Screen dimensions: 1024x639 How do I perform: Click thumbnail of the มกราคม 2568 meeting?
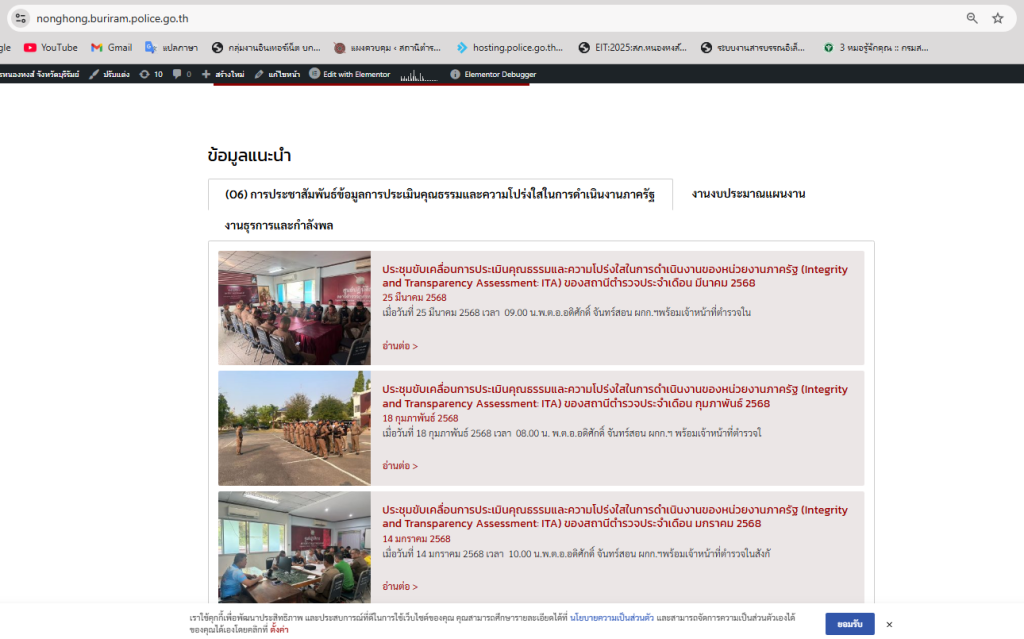tap(294, 547)
